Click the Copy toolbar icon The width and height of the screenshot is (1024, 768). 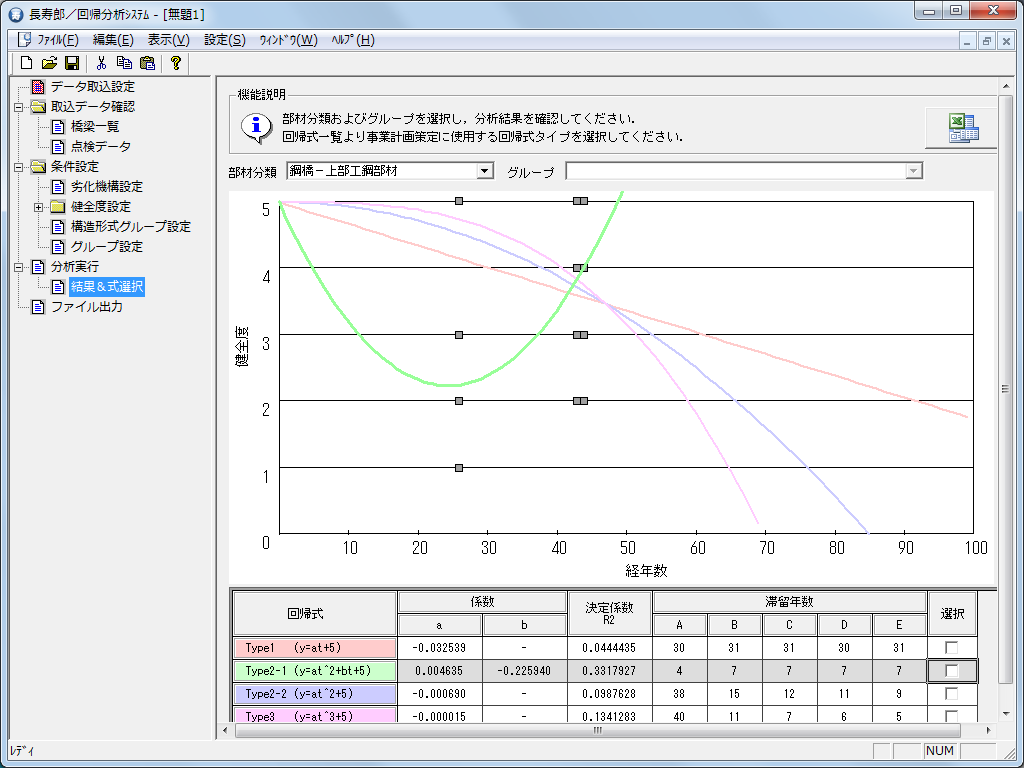tap(124, 63)
